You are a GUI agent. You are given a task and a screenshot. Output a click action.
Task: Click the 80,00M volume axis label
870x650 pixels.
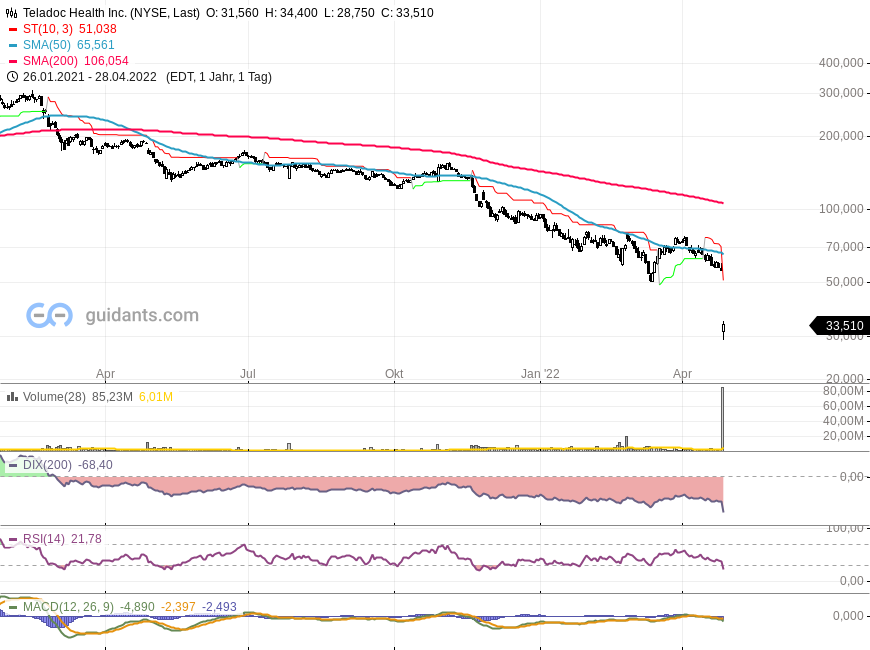(x=843, y=391)
